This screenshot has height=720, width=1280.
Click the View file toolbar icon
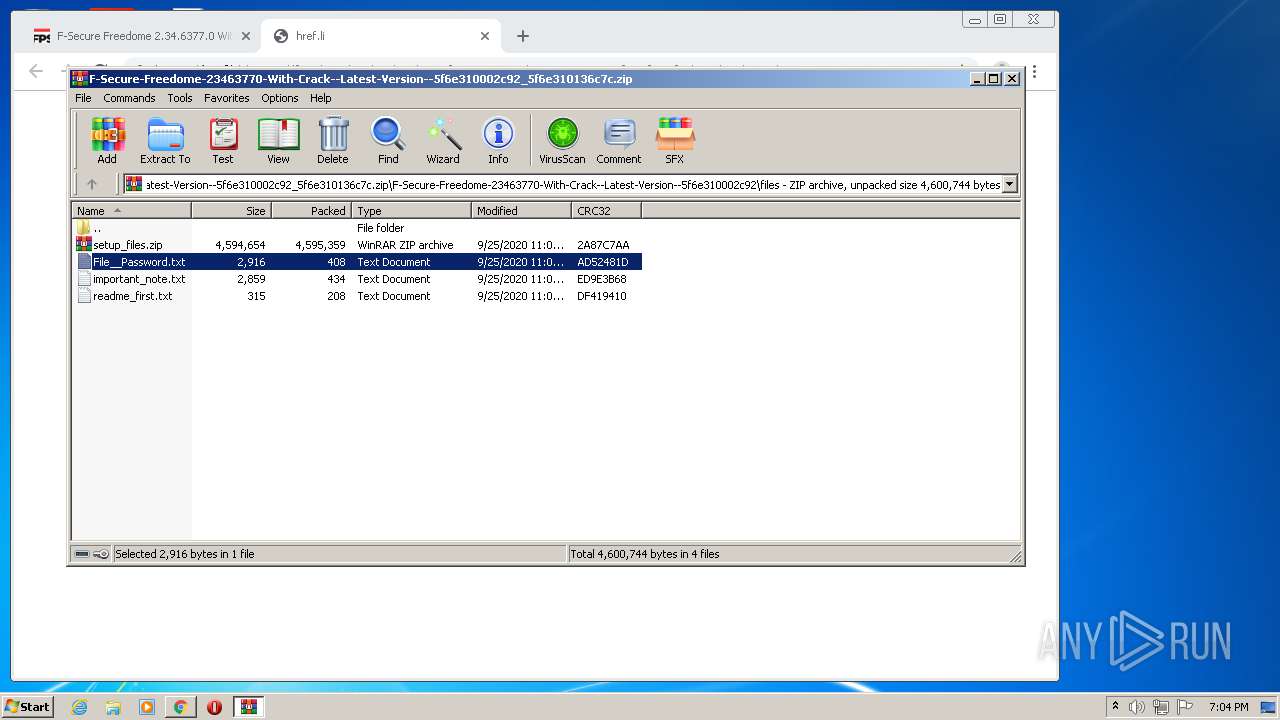pyautogui.click(x=278, y=141)
